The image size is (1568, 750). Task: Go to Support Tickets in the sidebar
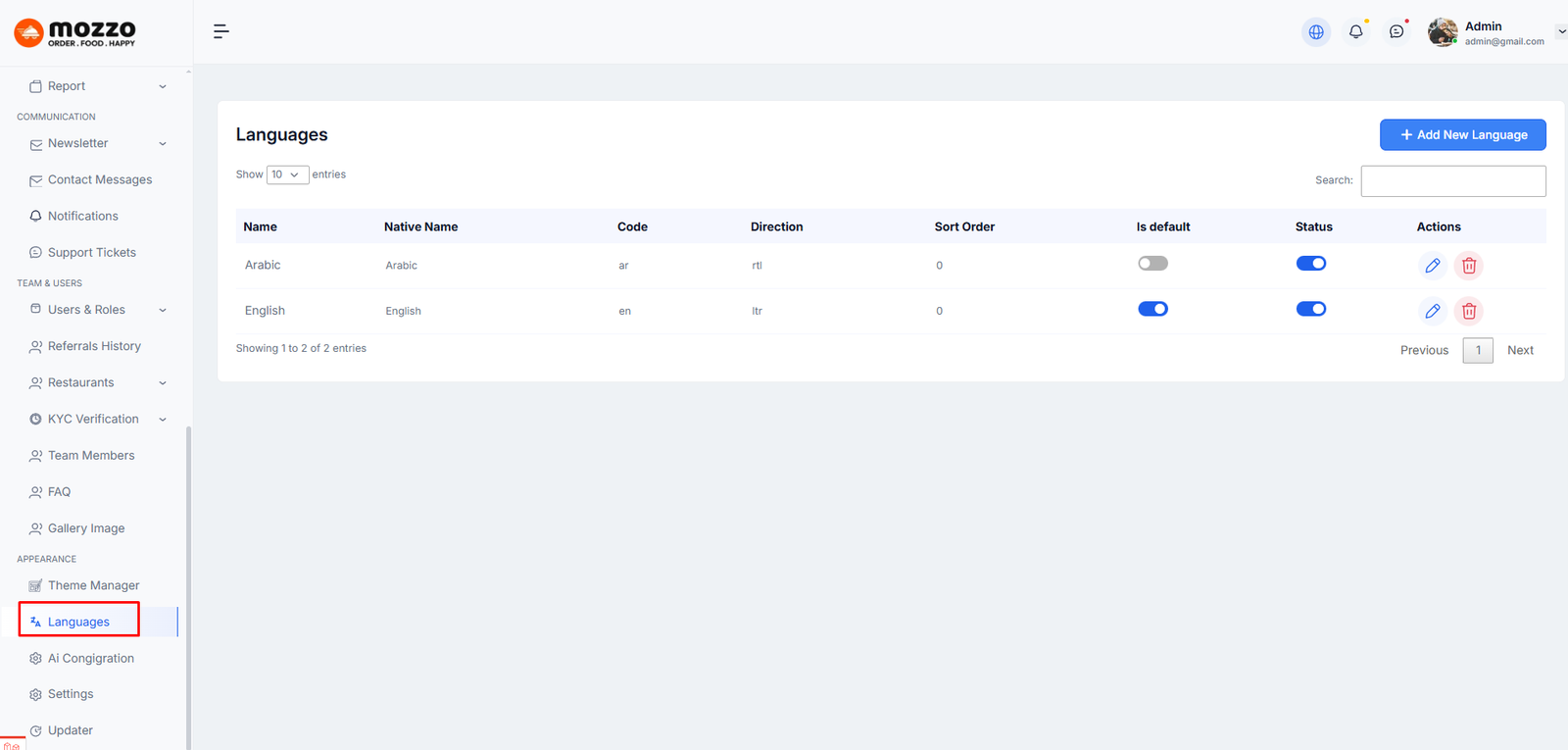pyautogui.click(x=91, y=252)
